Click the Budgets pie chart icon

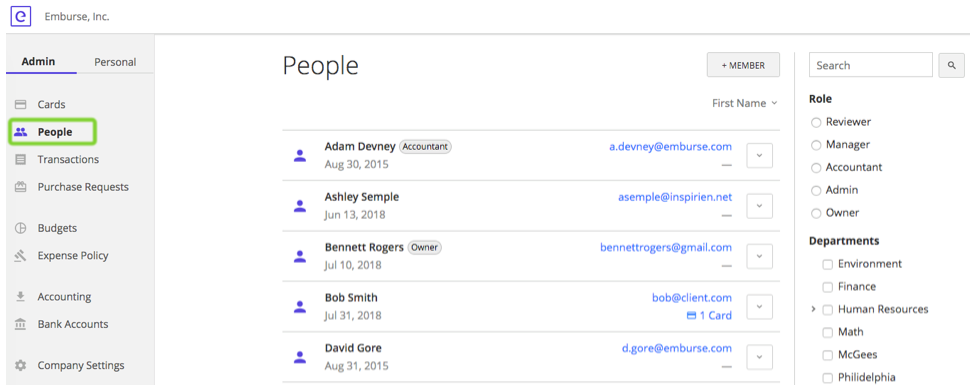[20, 228]
